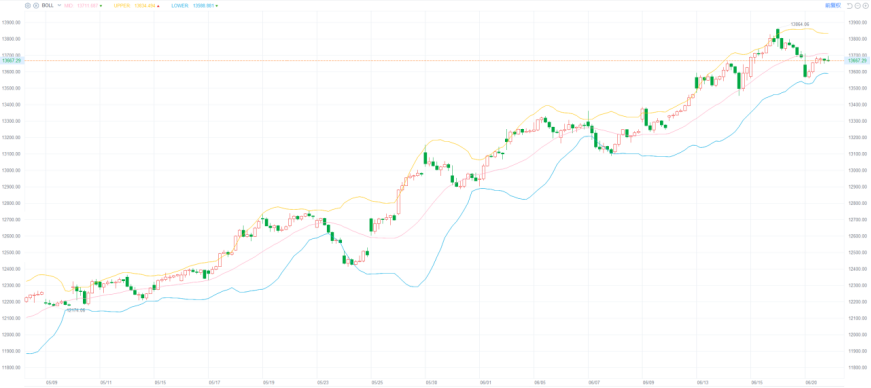
Task: Select the 06/20 date on time axis
Action: tap(811, 382)
